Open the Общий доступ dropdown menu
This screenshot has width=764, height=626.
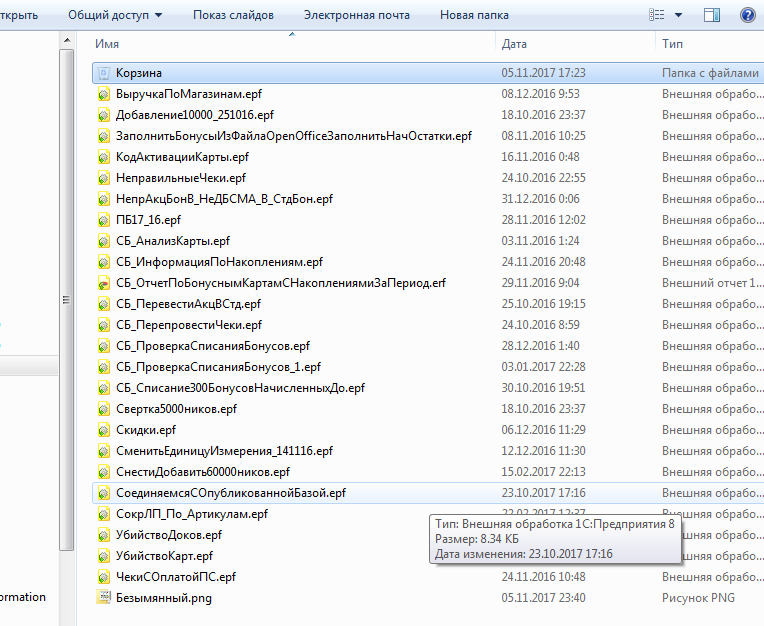click(x=116, y=15)
